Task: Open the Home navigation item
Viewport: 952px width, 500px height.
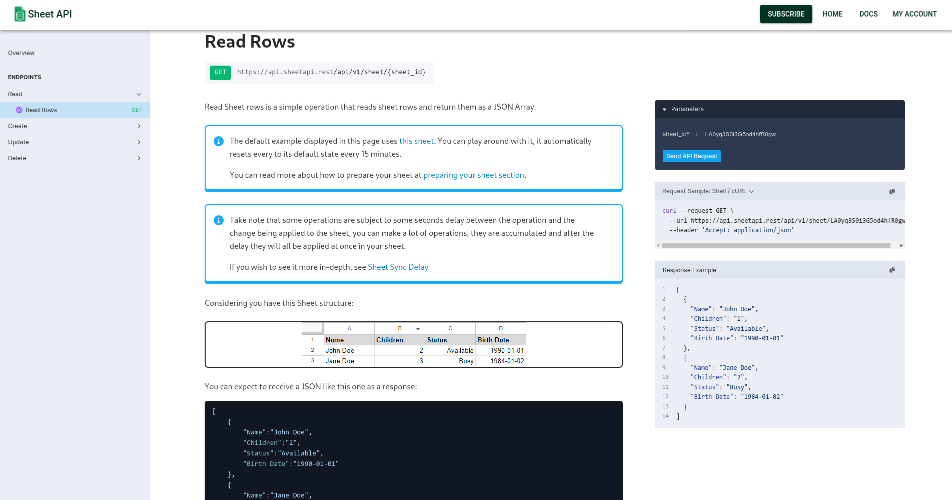Action: (x=832, y=14)
